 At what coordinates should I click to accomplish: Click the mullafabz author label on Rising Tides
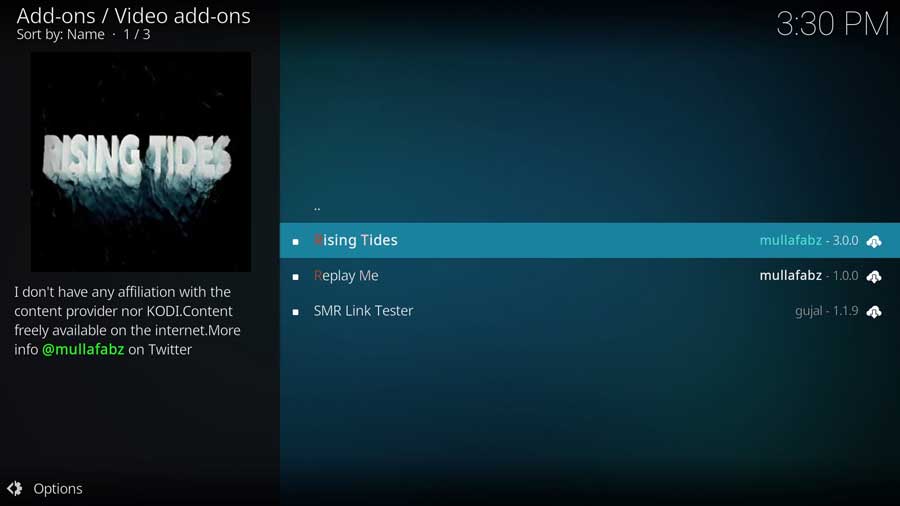pos(790,240)
